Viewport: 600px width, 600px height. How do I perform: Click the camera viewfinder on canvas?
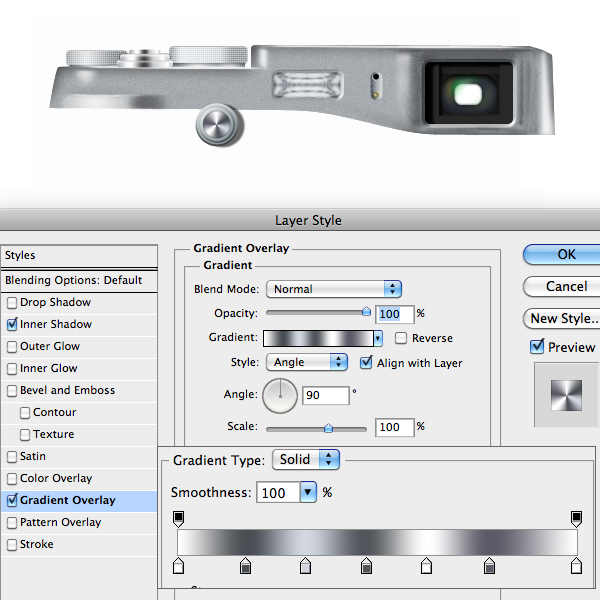[468, 93]
